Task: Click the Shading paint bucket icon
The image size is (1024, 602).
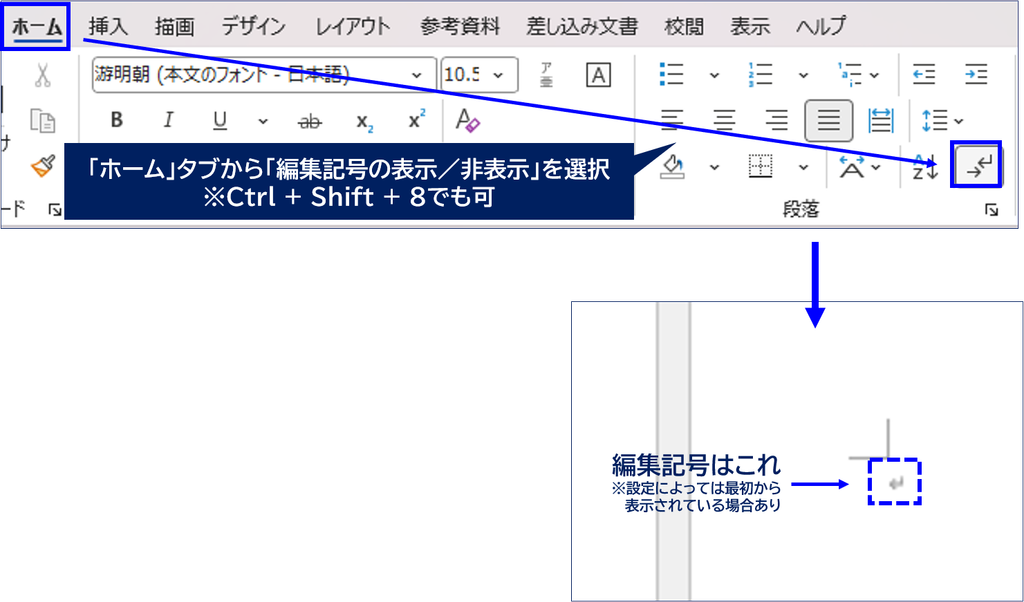Action: pos(673,166)
